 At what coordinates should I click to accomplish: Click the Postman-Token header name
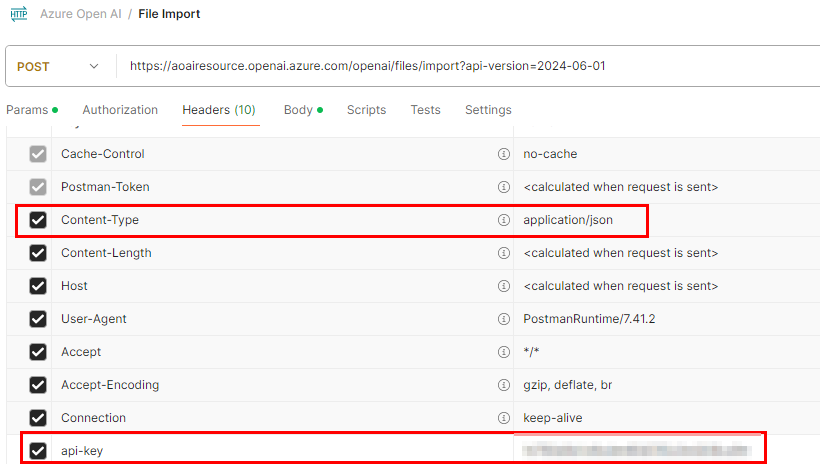(x=105, y=187)
